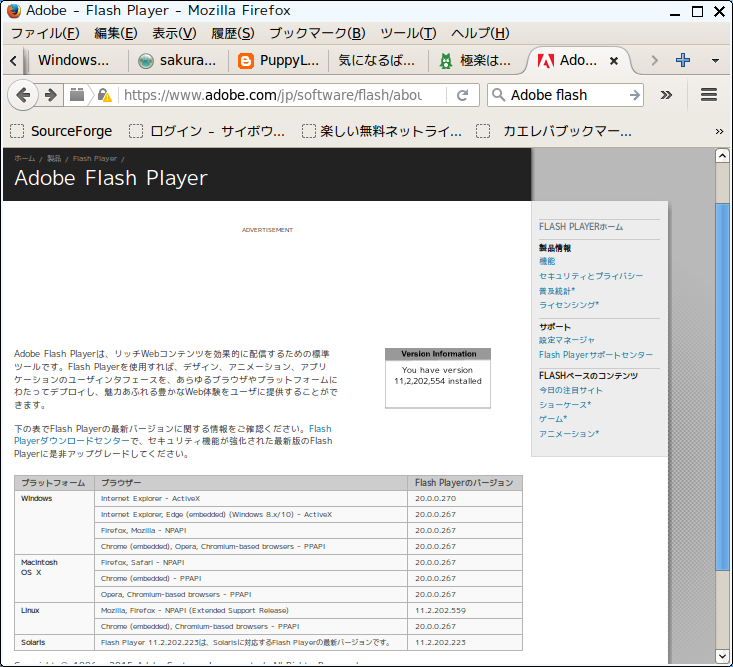This screenshot has width=733, height=667.
Task: Click the URL address field
Action: [x=280, y=95]
